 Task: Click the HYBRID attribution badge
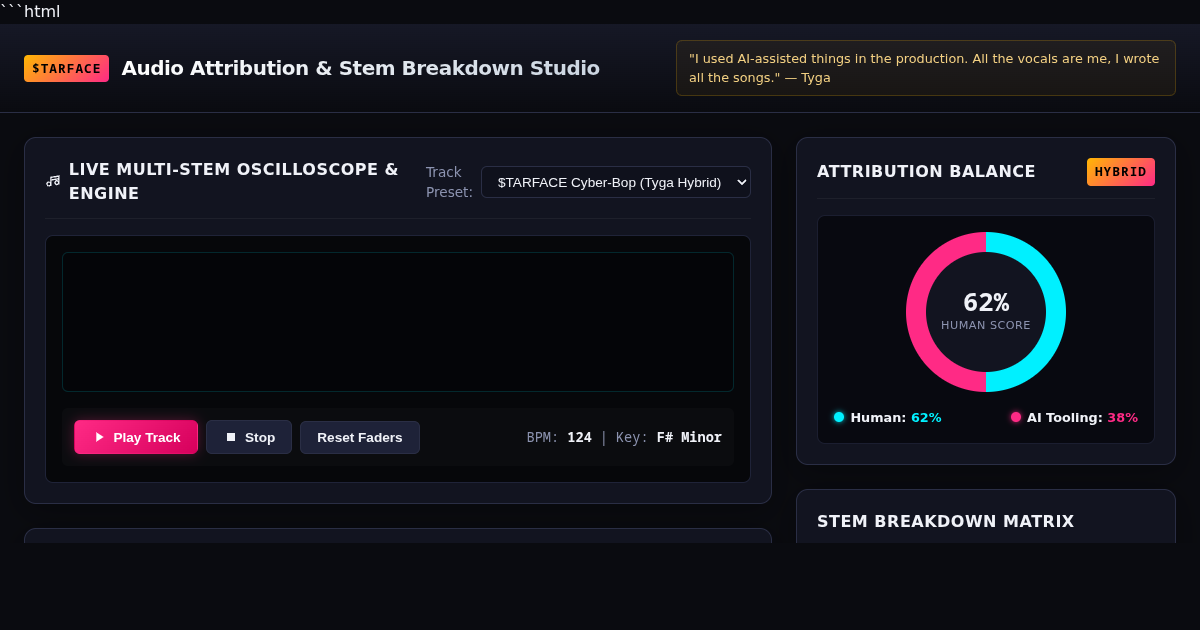(x=1121, y=172)
